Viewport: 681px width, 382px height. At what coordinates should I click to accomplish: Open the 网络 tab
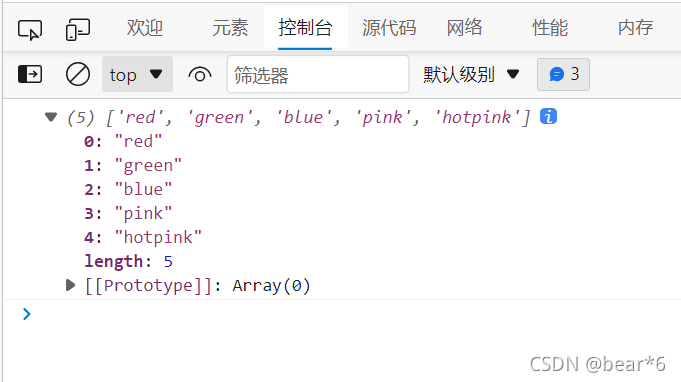[x=464, y=28]
